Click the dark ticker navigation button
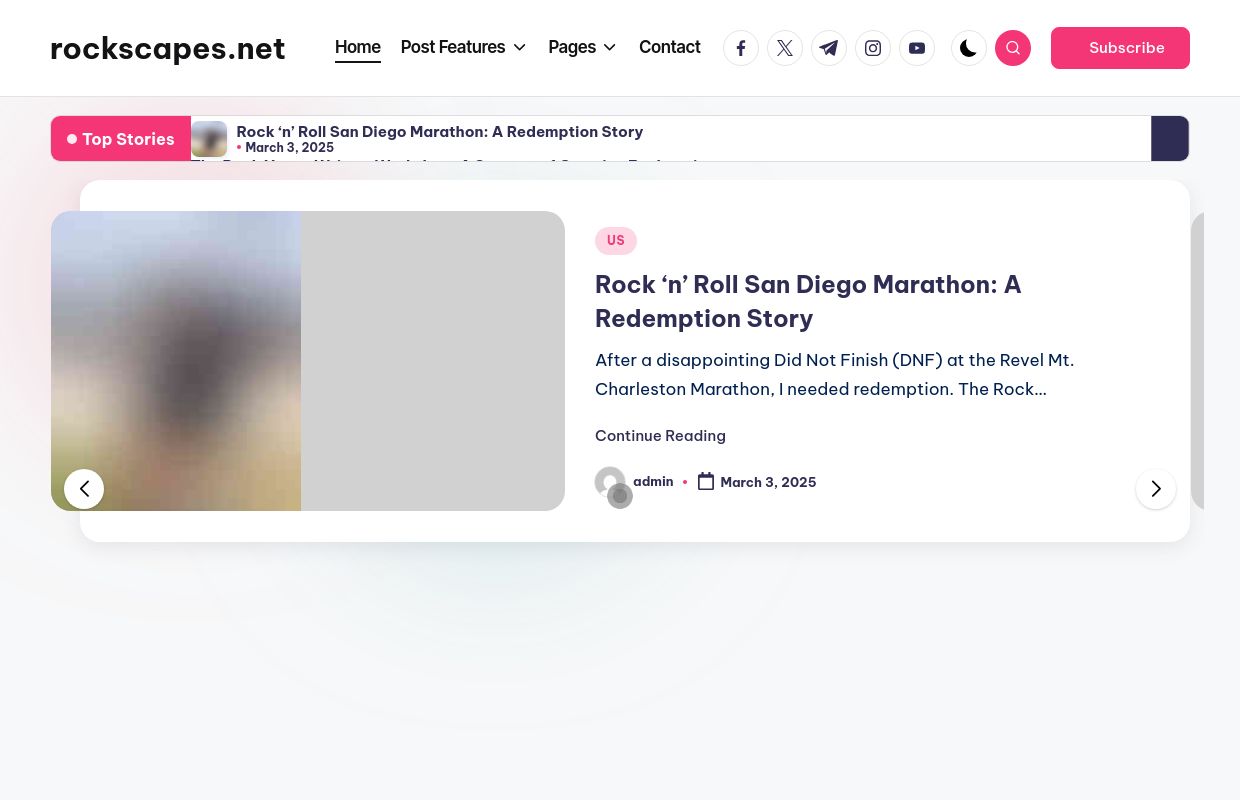This screenshot has height=800, width=1240. 1170,139
